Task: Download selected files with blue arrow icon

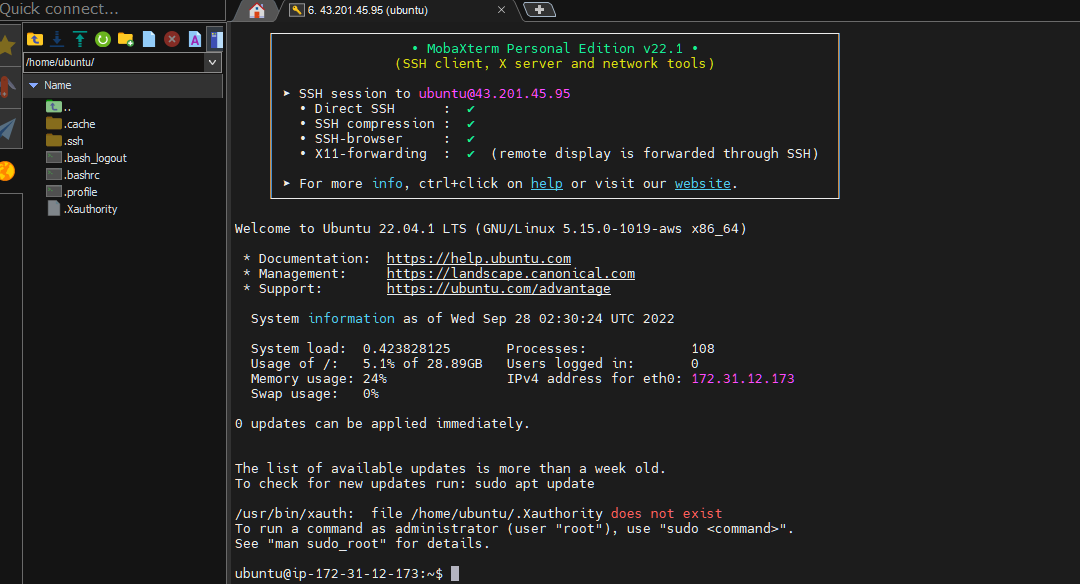Action: [x=57, y=39]
